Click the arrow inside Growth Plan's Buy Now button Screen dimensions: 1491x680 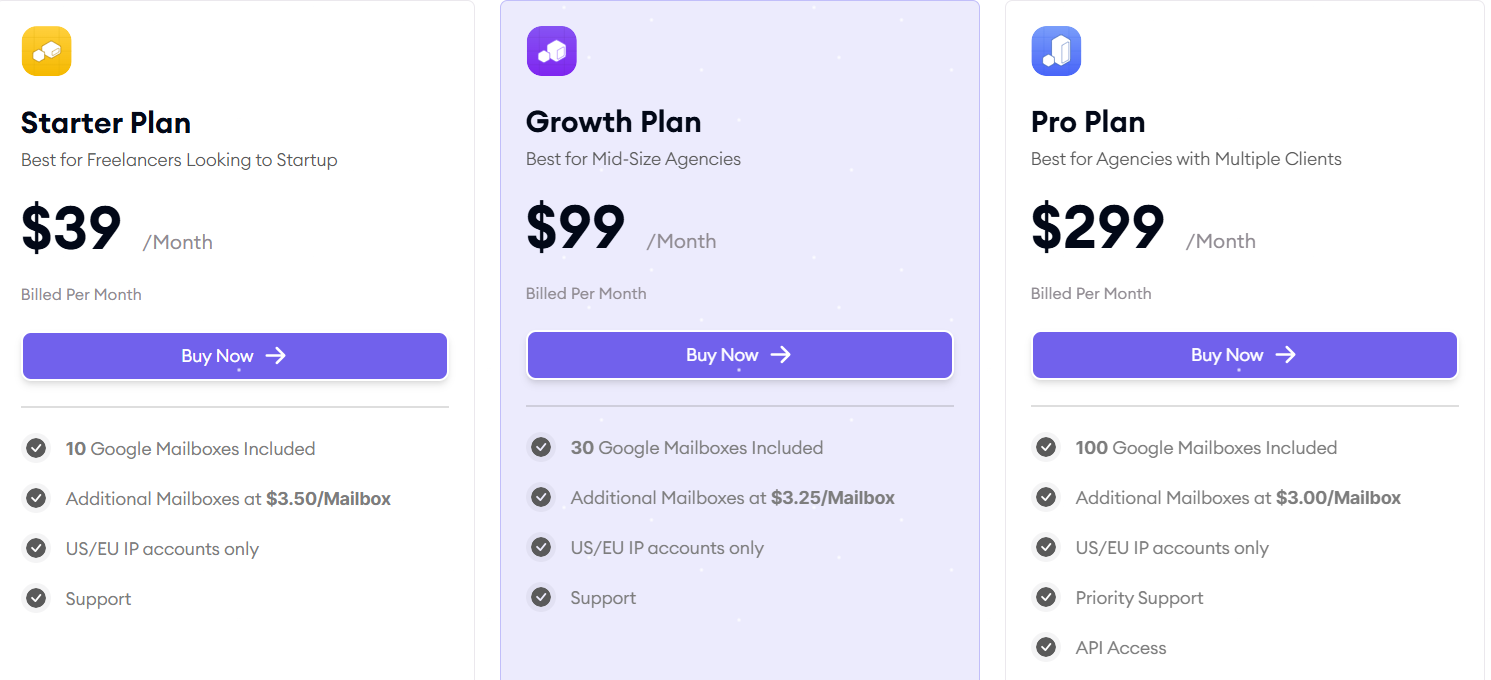click(x=781, y=354)
